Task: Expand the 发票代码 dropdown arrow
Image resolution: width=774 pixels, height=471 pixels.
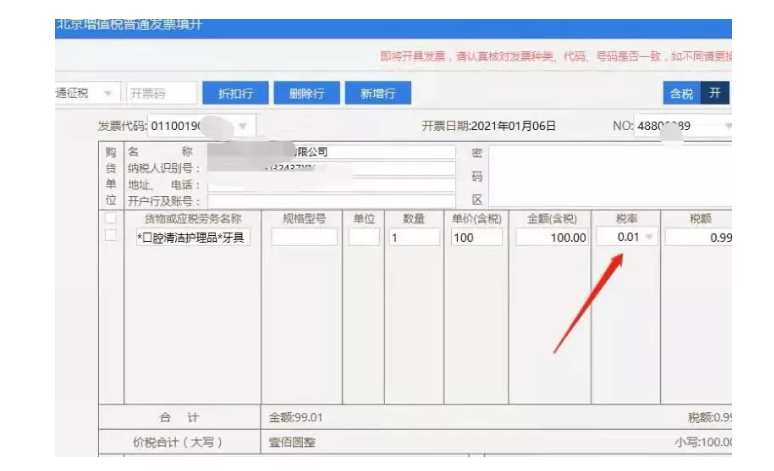Action: click(242, 126)
